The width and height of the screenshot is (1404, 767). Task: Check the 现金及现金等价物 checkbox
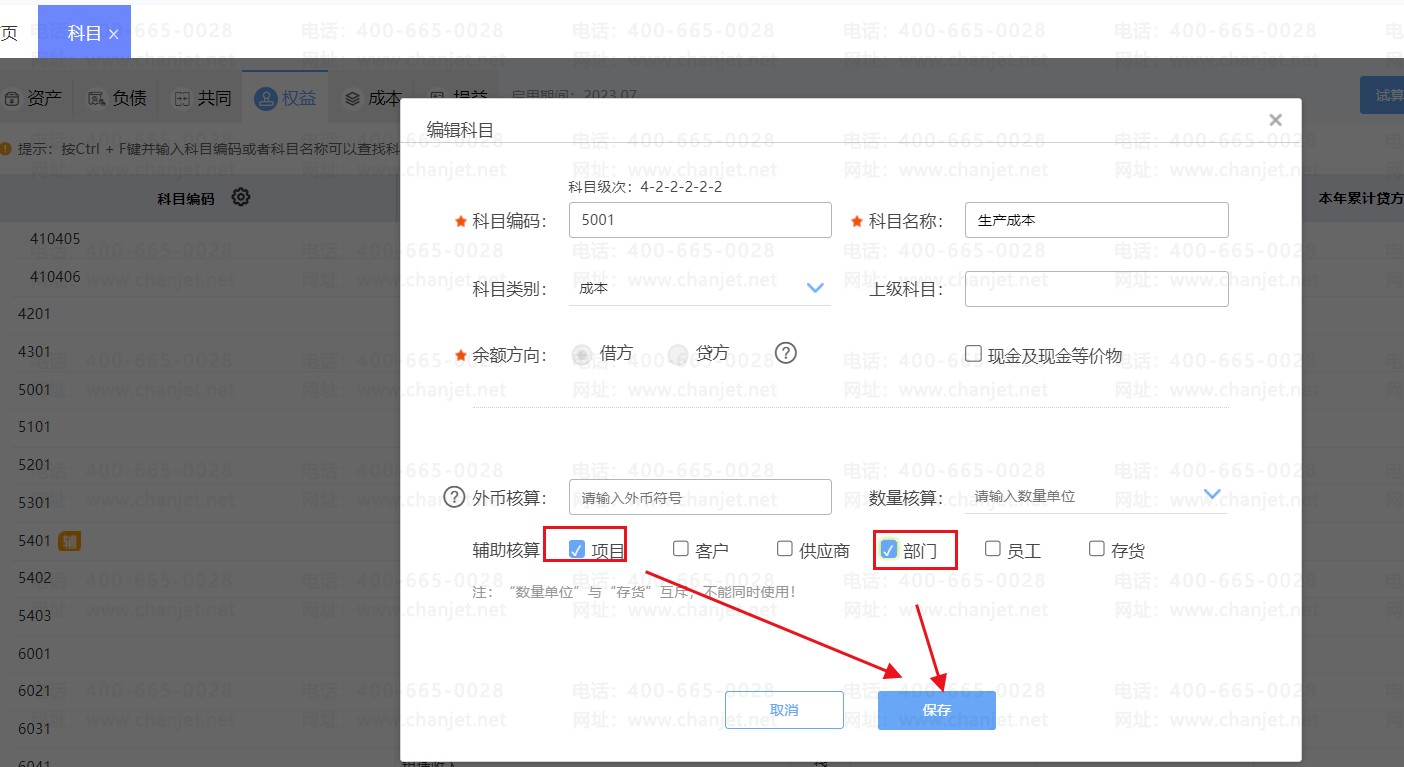pyautogui.click(x=973, y=353)
